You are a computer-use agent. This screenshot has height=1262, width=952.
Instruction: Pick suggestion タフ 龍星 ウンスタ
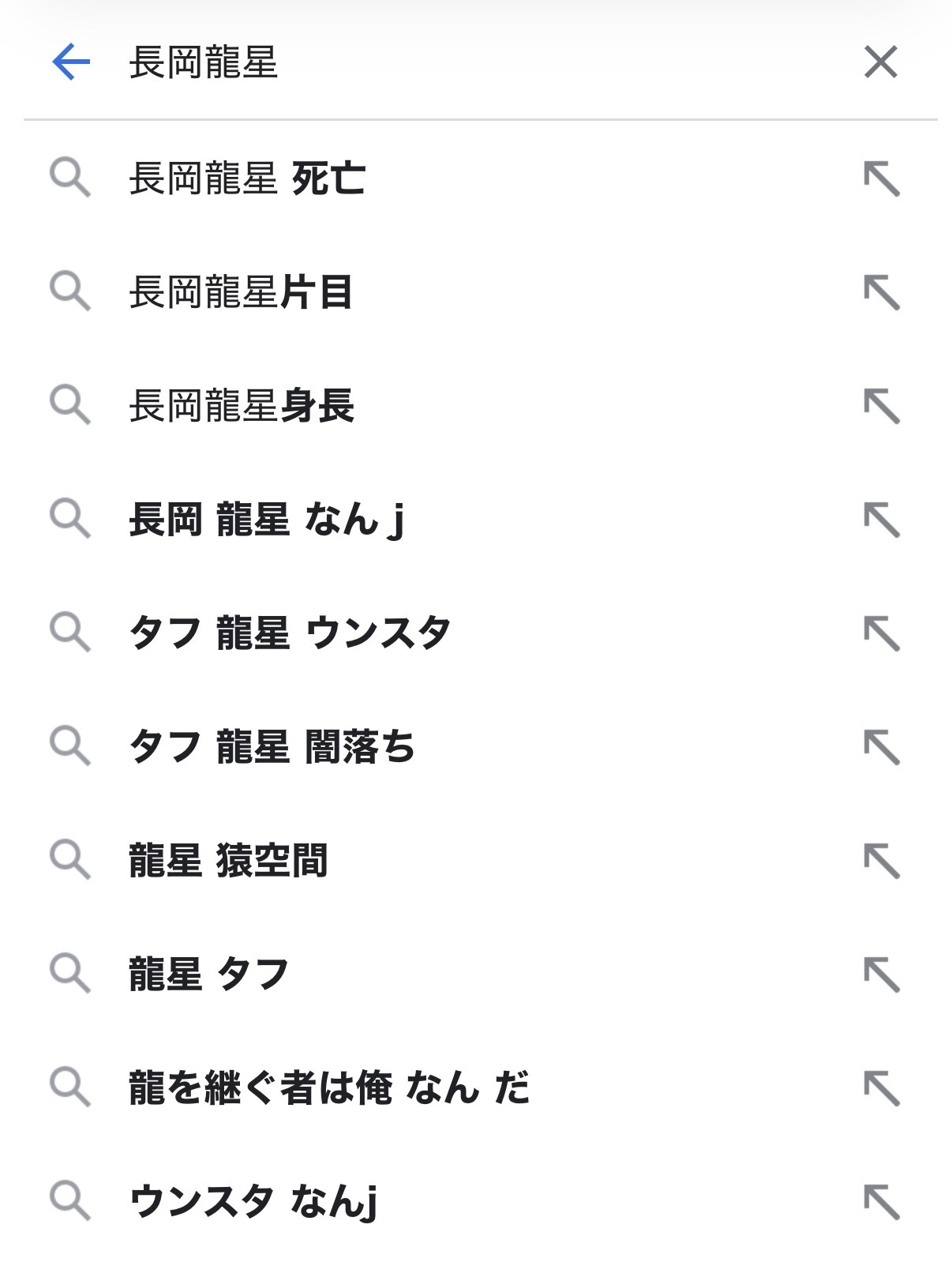[x=290, y=633]
